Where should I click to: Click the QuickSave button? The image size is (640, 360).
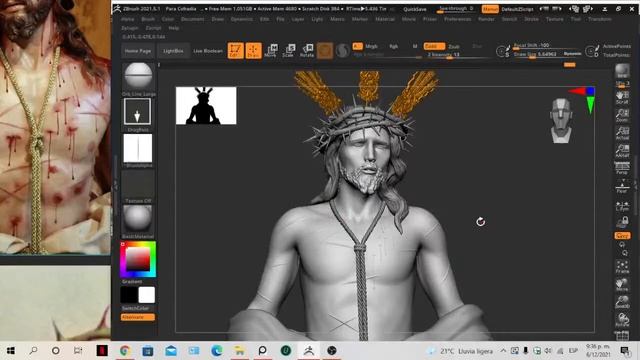point(415,9)
